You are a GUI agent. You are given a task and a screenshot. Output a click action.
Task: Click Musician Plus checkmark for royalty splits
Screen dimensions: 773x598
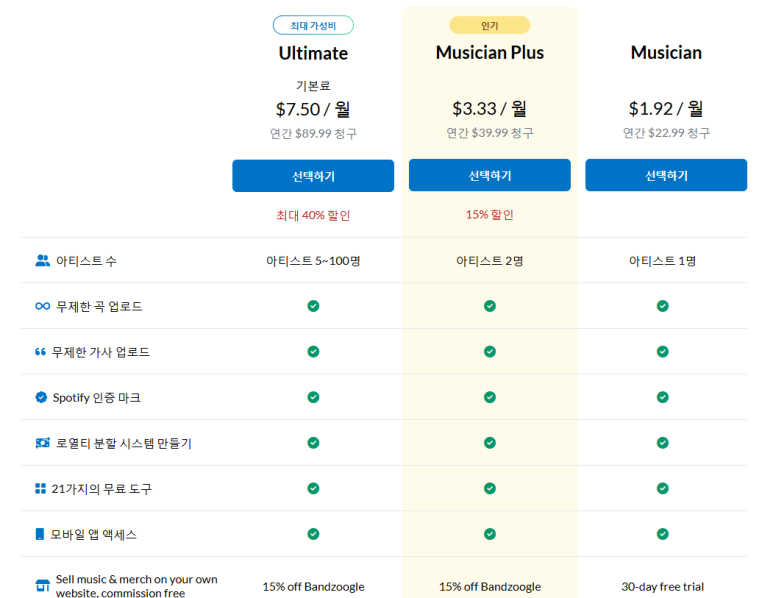(x=490, y=443)
